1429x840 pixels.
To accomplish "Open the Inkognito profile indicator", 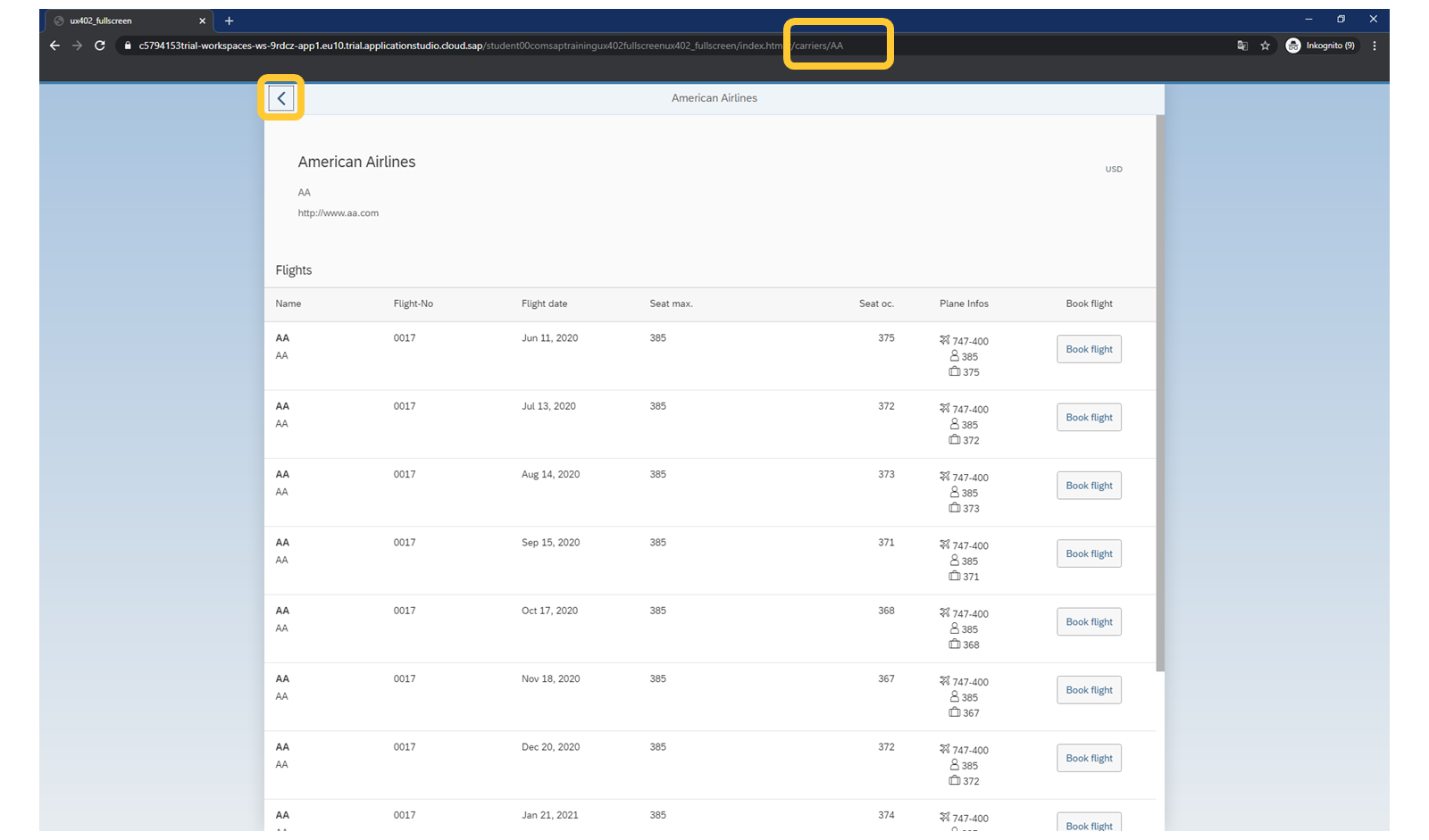I will pyautogui.click(x=1321, y=46).
